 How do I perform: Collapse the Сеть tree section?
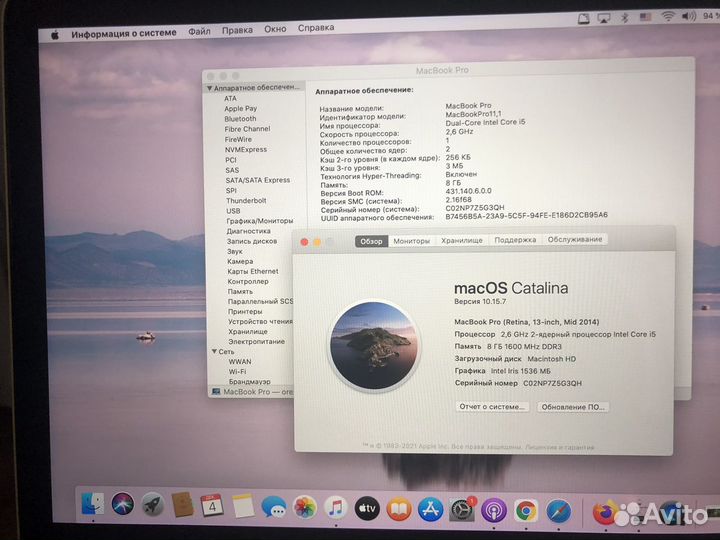pos(214,351)
